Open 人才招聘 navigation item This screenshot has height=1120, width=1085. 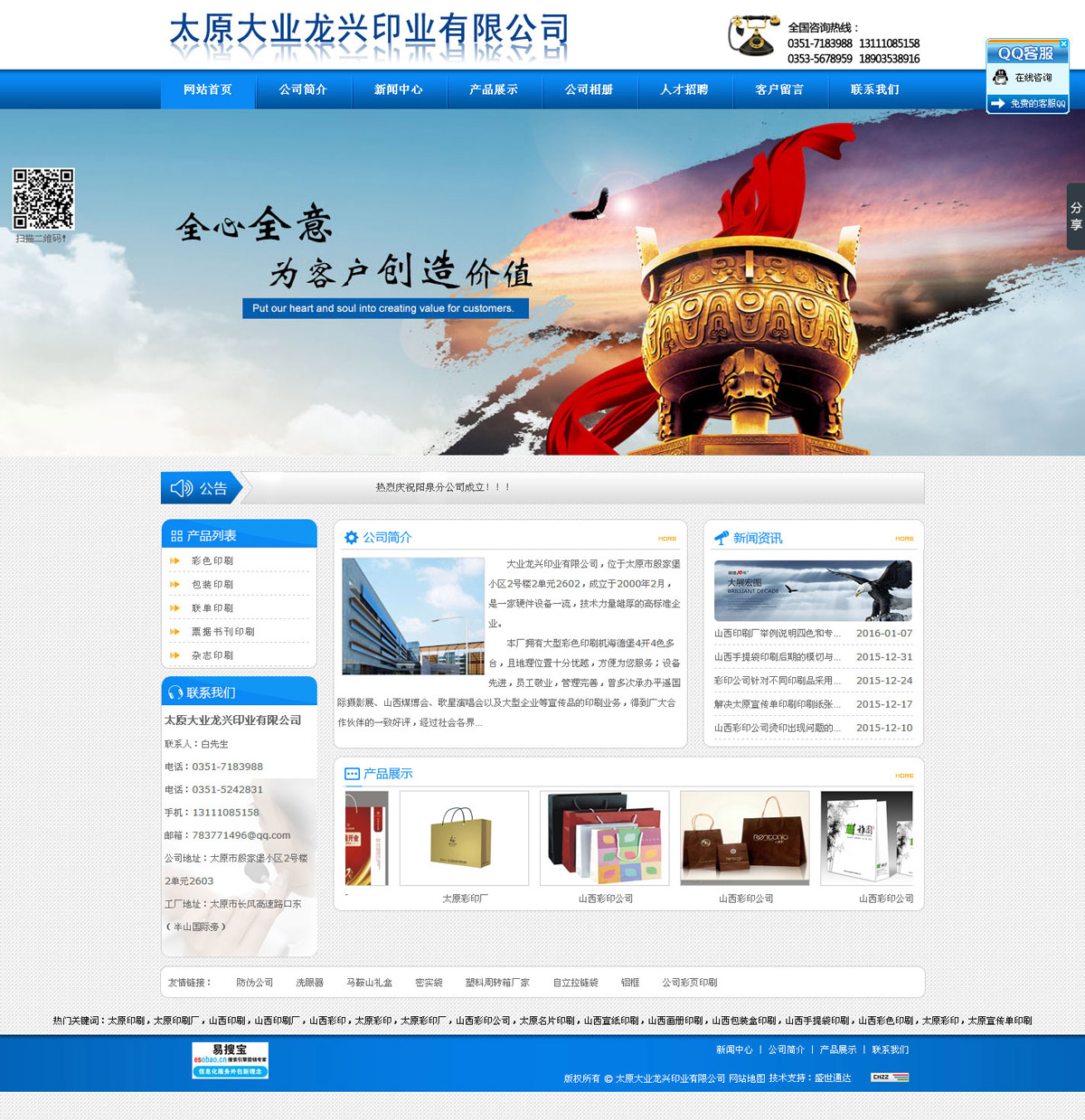(684, 89)
